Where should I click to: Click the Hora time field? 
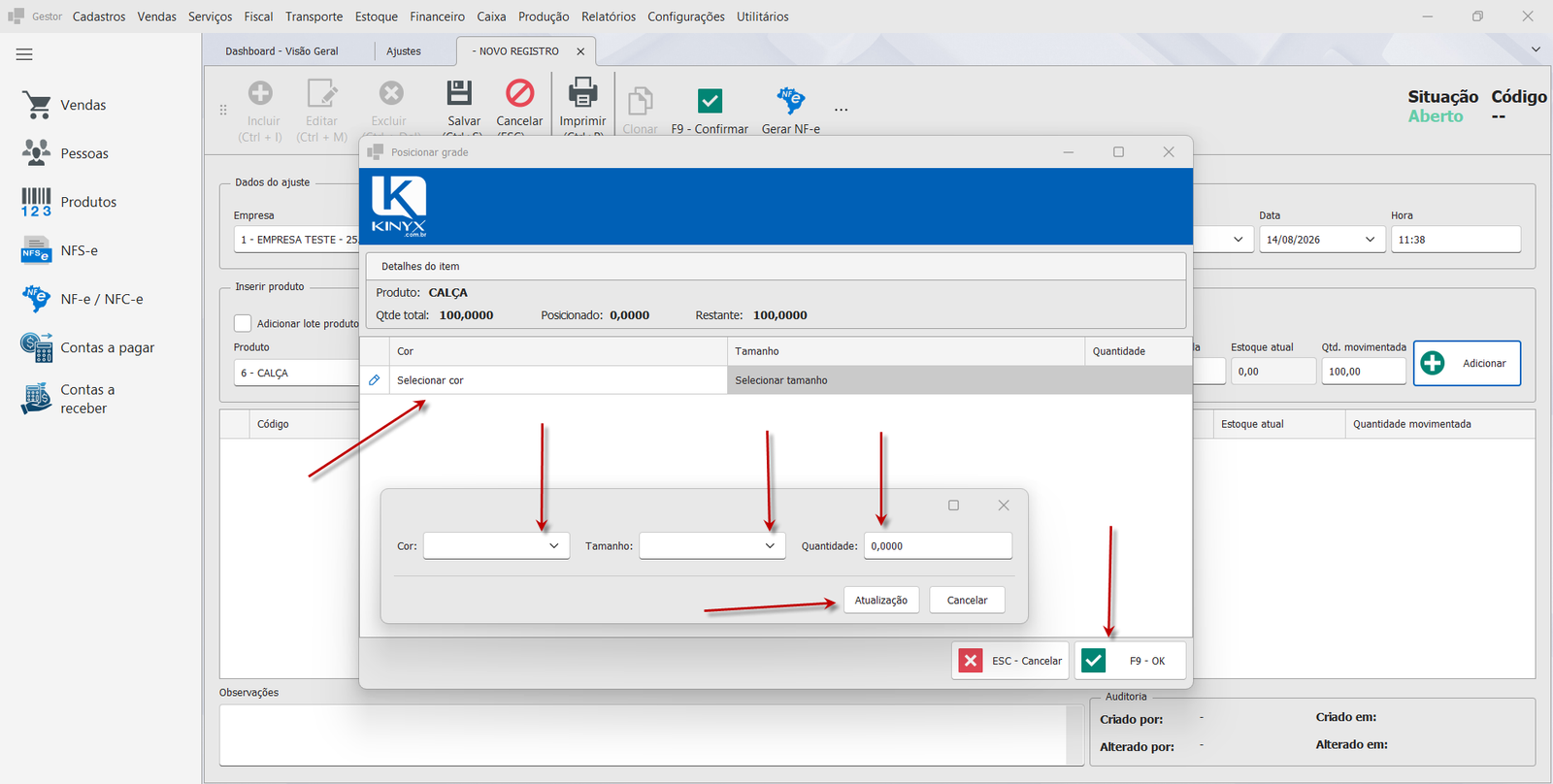tap(1455, 240)
